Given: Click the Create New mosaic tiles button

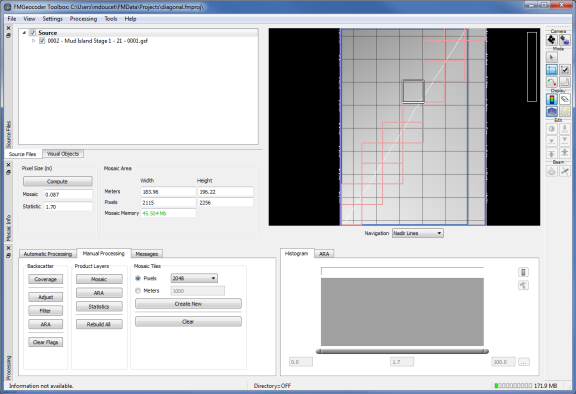Looking at the screenshot, I should pos(188,304).
